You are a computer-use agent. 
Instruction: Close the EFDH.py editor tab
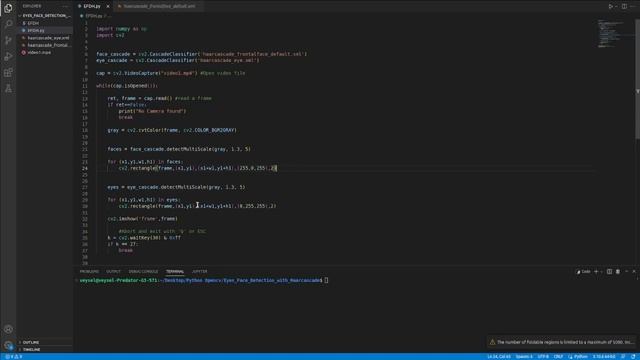tap(108, 6)
